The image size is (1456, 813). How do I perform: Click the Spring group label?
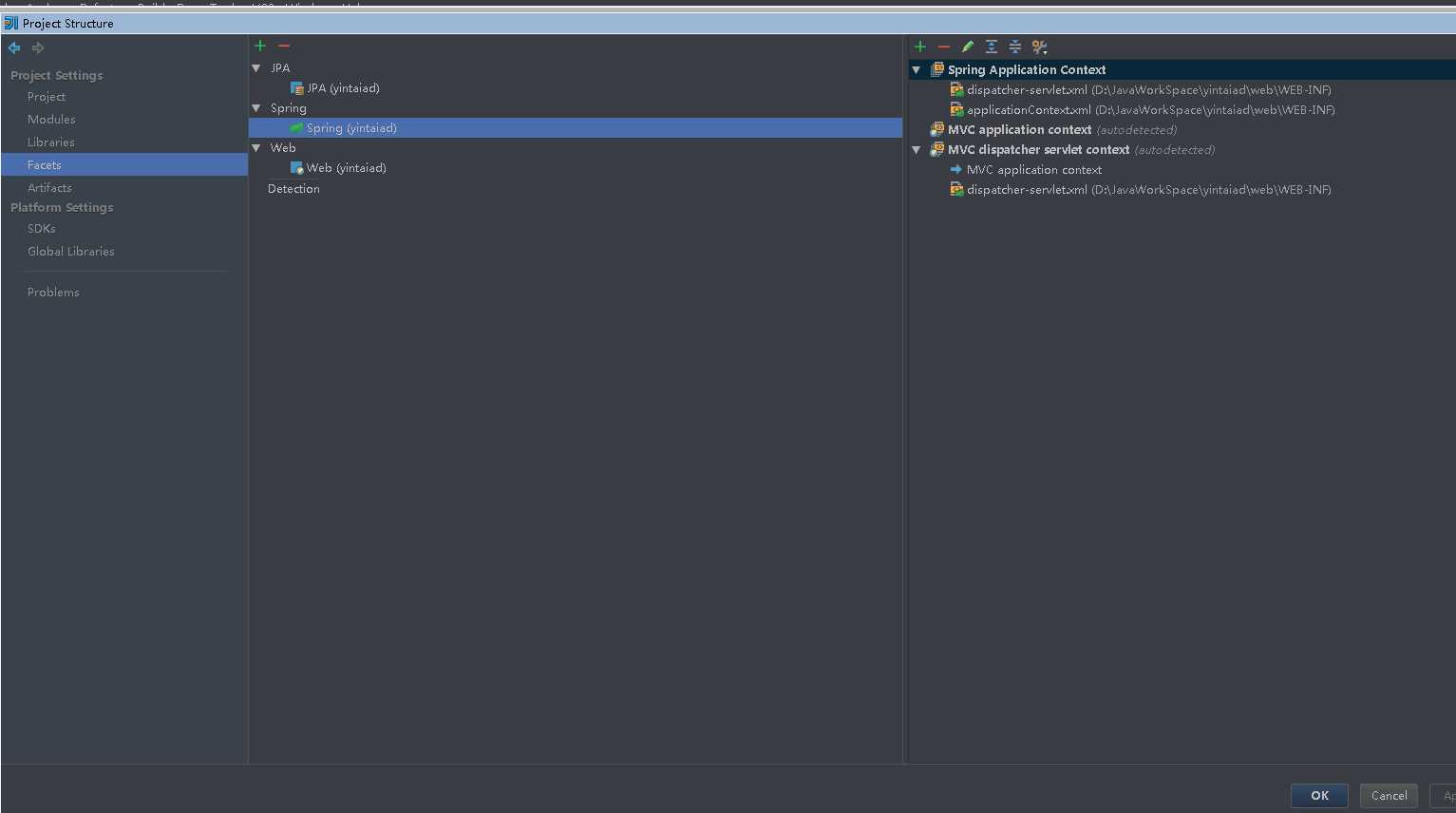pos(289,108)
